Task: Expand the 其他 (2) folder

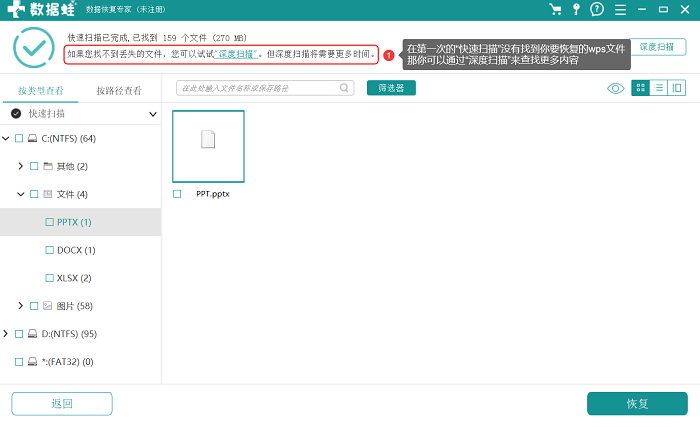Action: 21,166
